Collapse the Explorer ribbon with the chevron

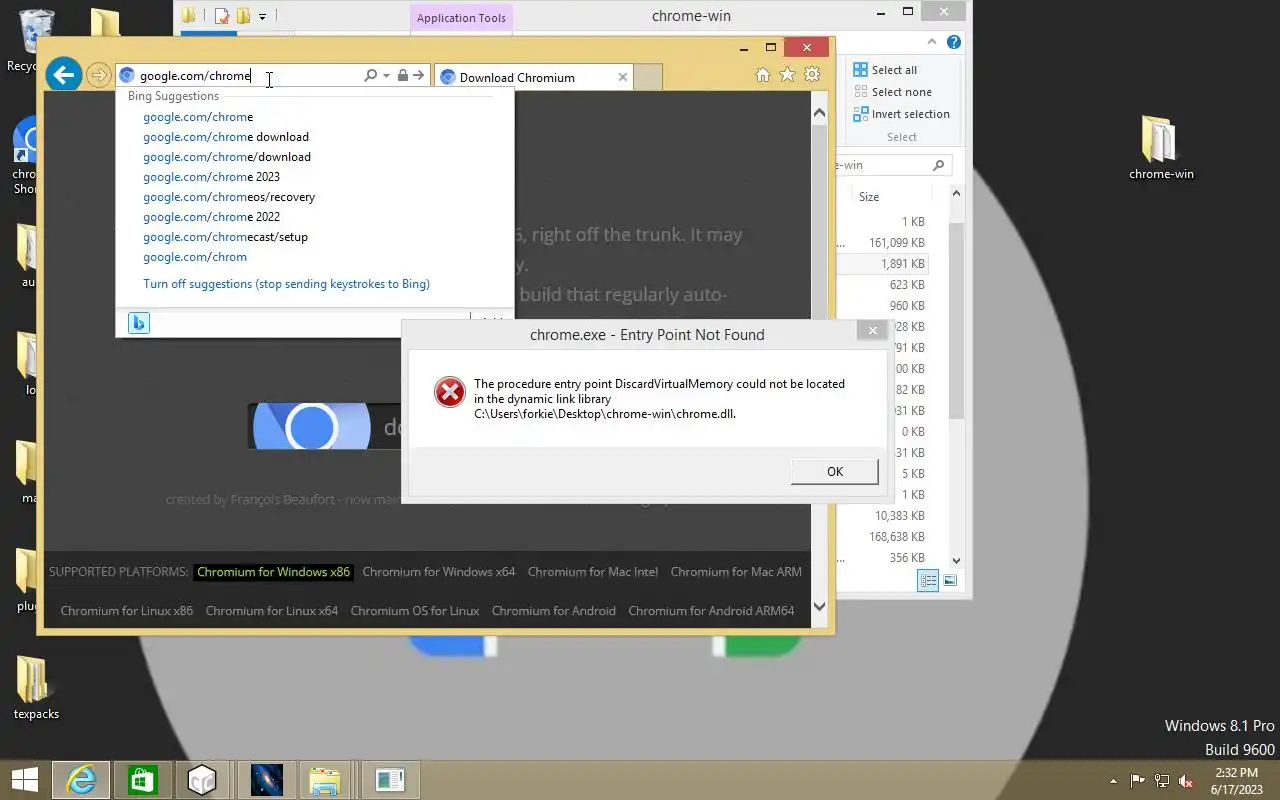[932, 42]
